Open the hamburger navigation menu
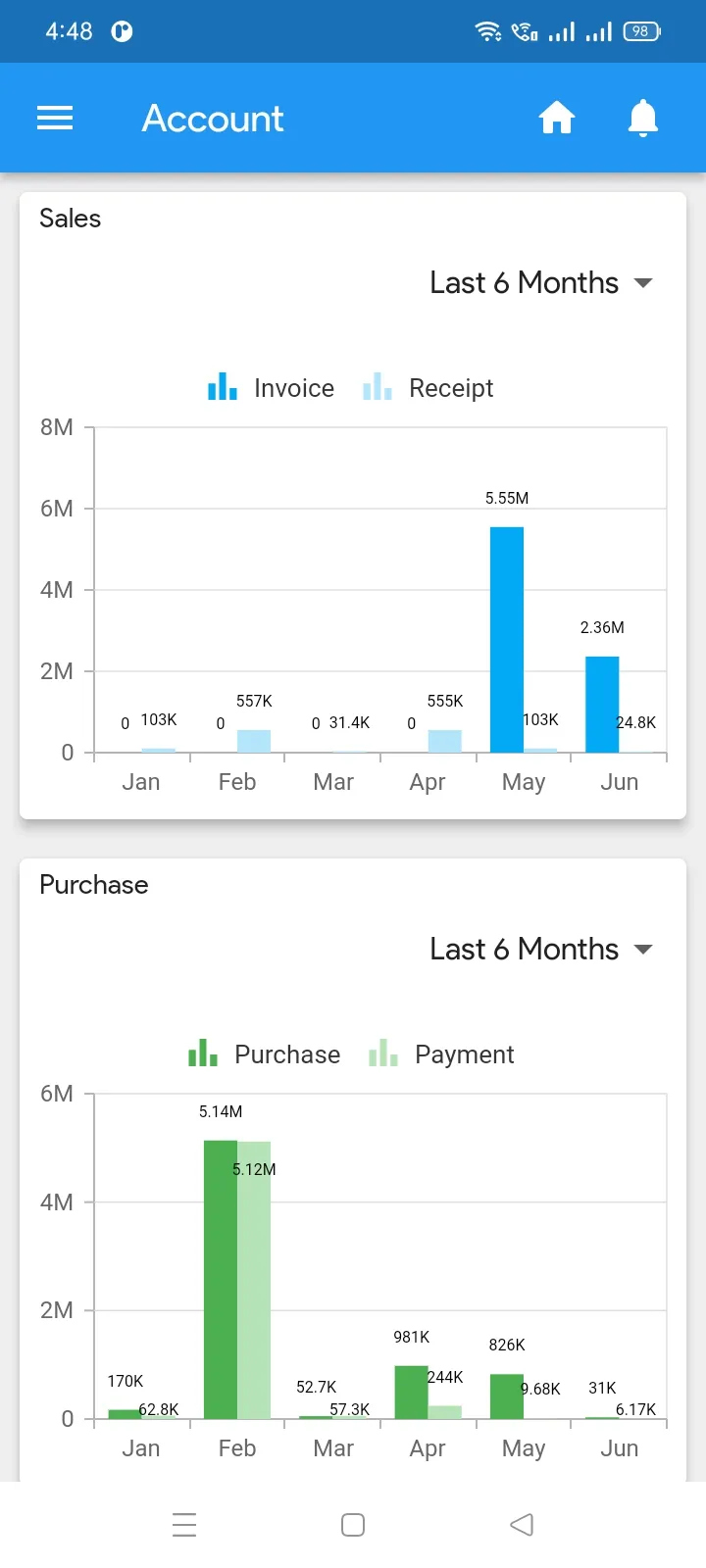The height and width of the screenshot is (1568, 706). tap(55, 119)
